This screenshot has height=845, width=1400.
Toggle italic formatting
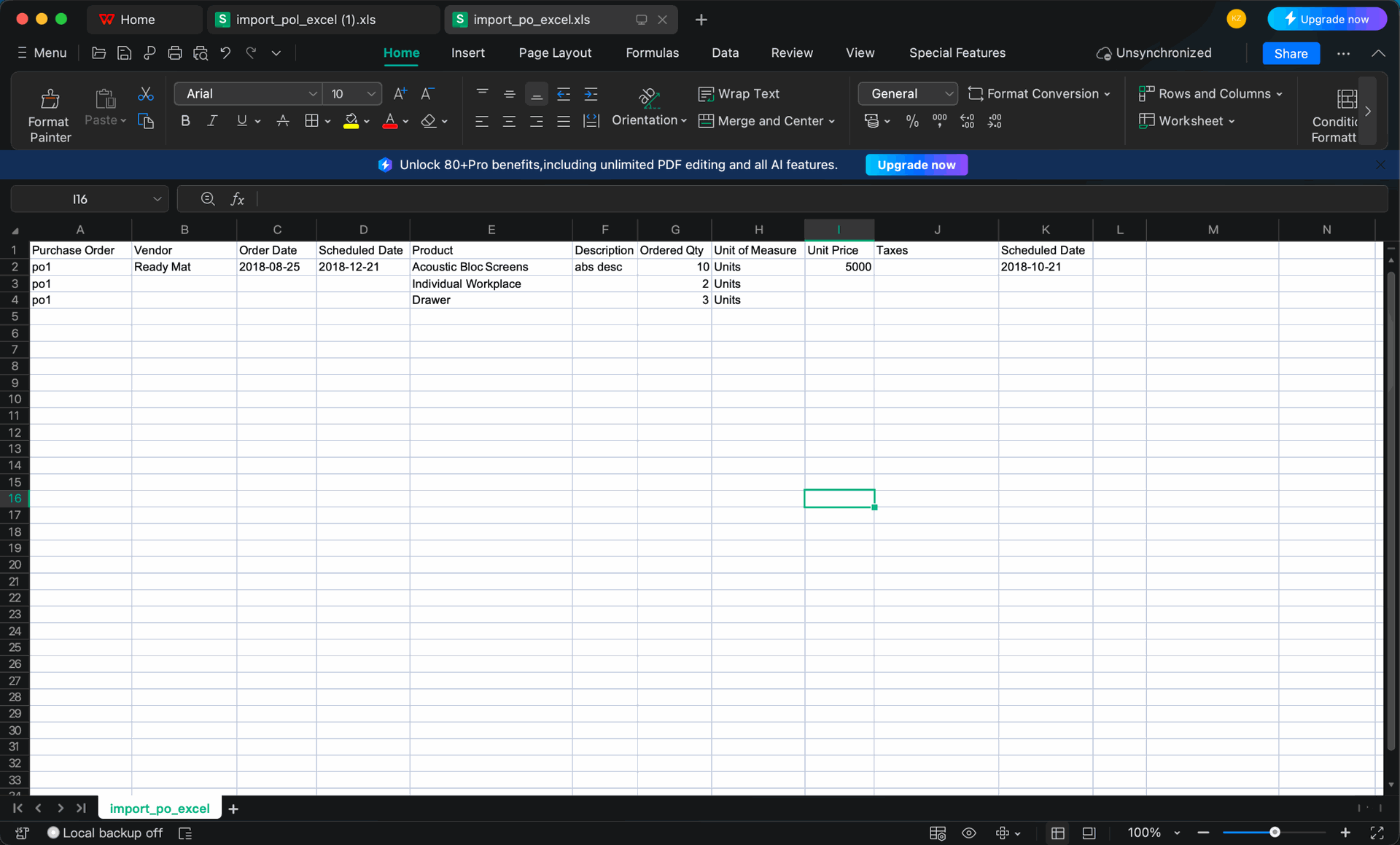212,121
